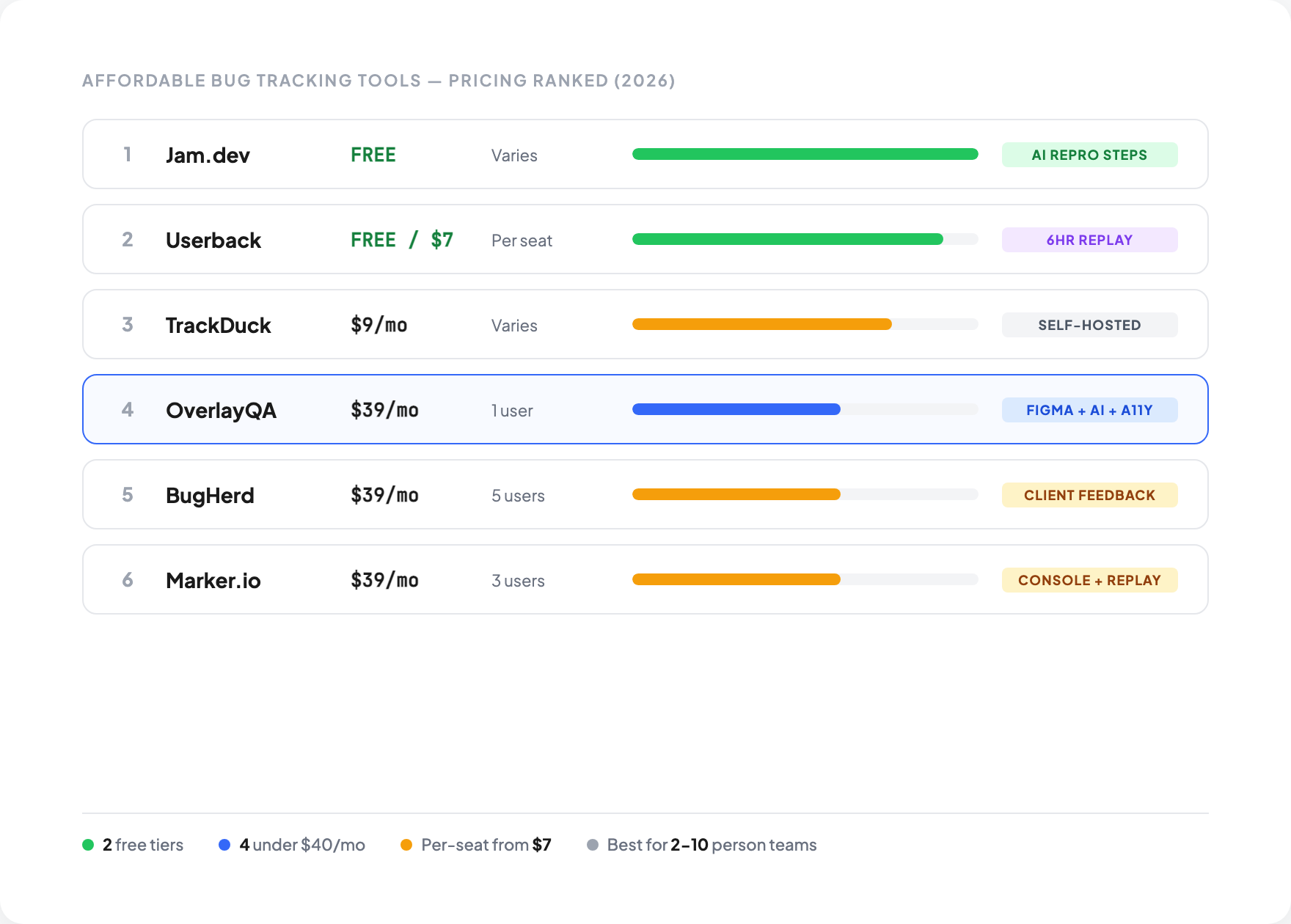Click Userback's green pricing bar
The height and width of the screenshot is (924, 1291).
click(x=788, y=239)
